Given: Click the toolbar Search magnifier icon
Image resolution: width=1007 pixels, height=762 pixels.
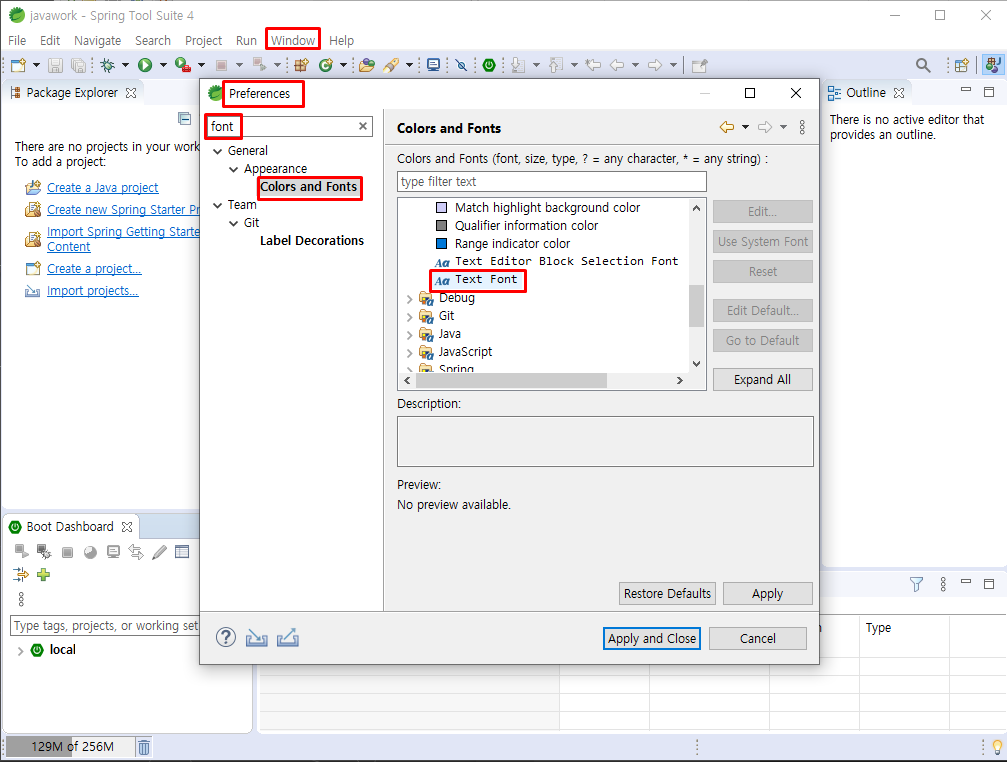Looking at the screenshot, I should coord(923,65).
